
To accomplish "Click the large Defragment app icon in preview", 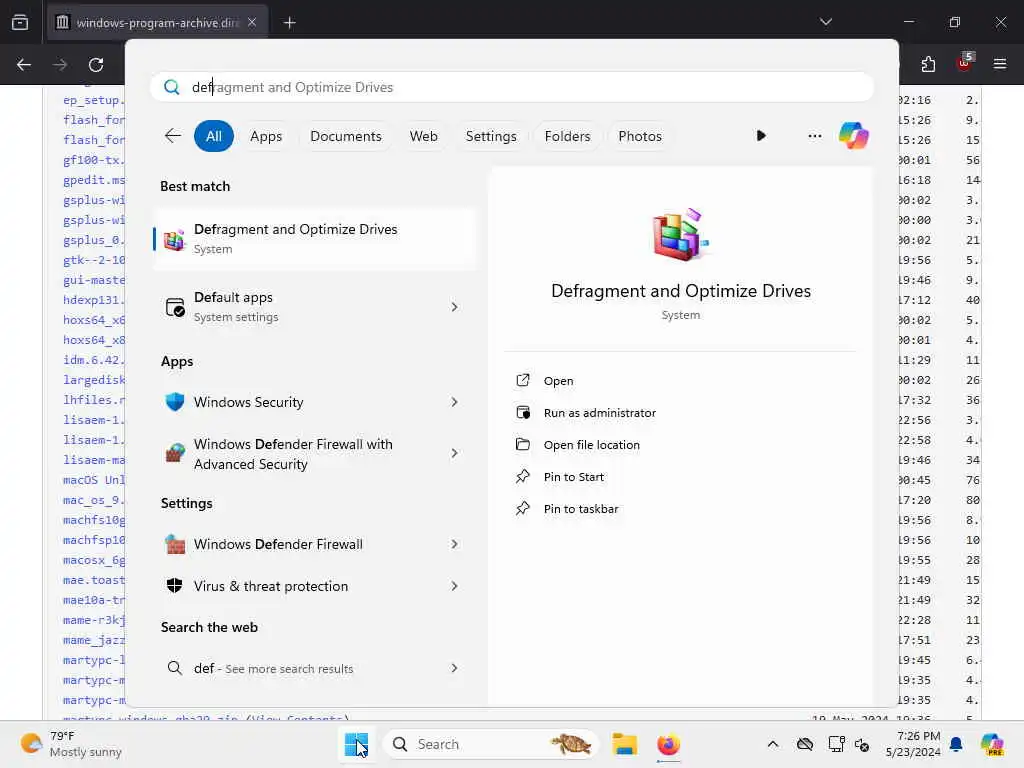I will click(680, 235).
